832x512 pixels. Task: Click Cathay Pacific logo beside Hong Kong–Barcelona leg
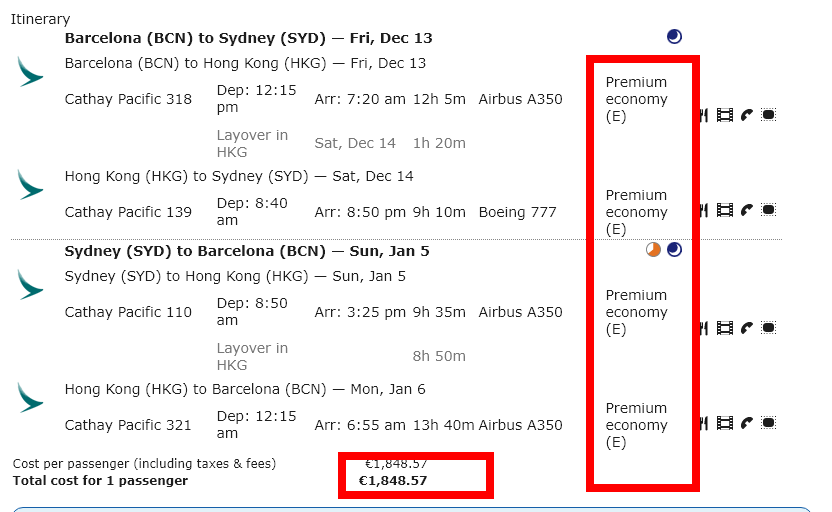[x=31, y=398]
